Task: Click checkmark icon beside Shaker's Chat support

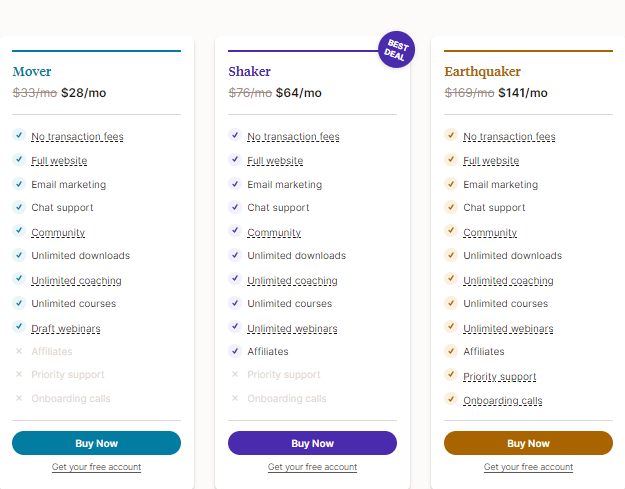Action: tap(235, 208)
